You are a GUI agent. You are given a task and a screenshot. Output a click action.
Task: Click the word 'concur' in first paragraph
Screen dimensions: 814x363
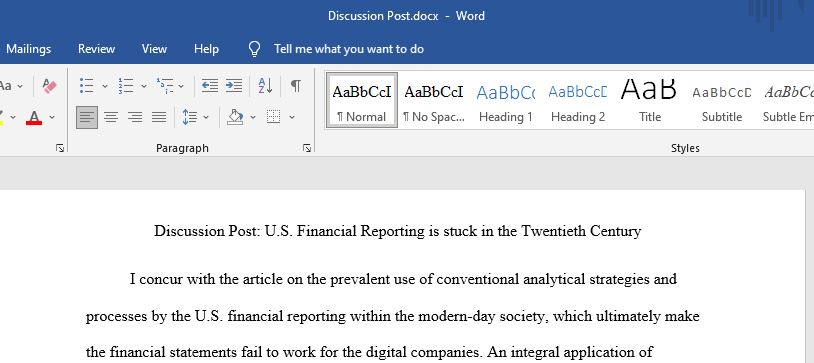161,279
